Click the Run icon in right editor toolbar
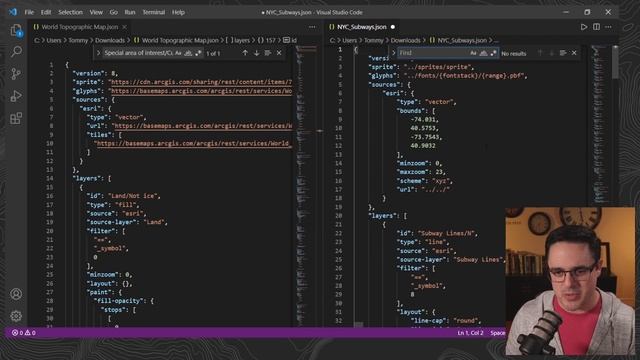Image resolution: width=640 pixels, height=360 pixels. click(x=584, y=27)
